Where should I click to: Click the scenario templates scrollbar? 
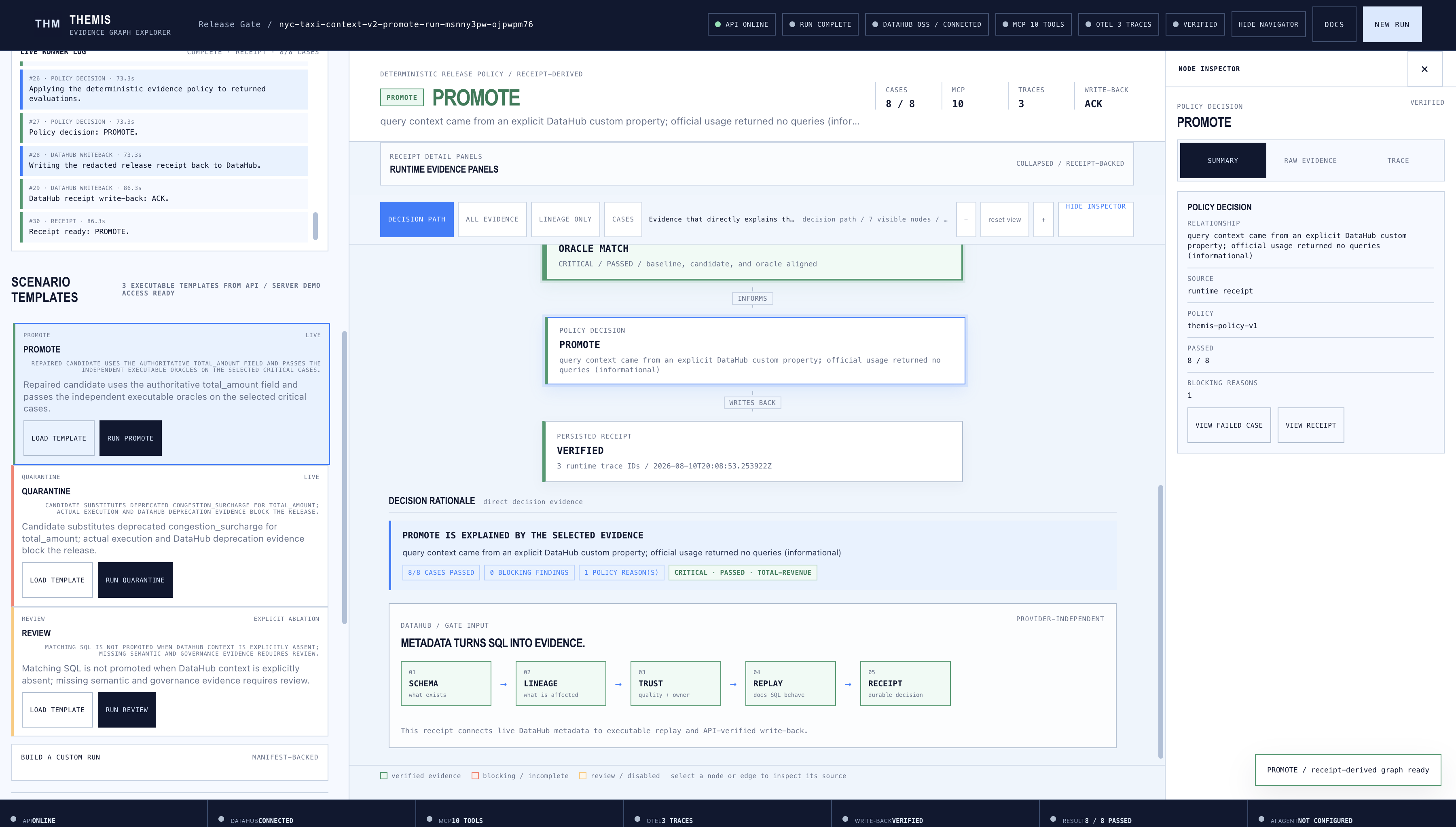click(x=345, y=477)
